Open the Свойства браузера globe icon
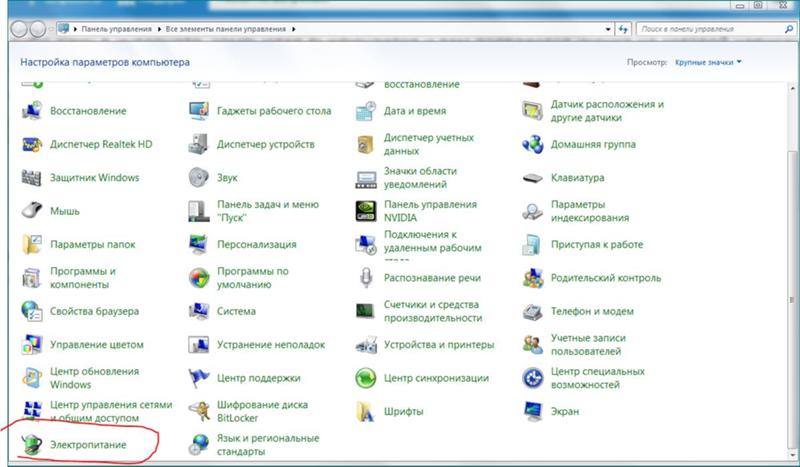 point(32,311)
